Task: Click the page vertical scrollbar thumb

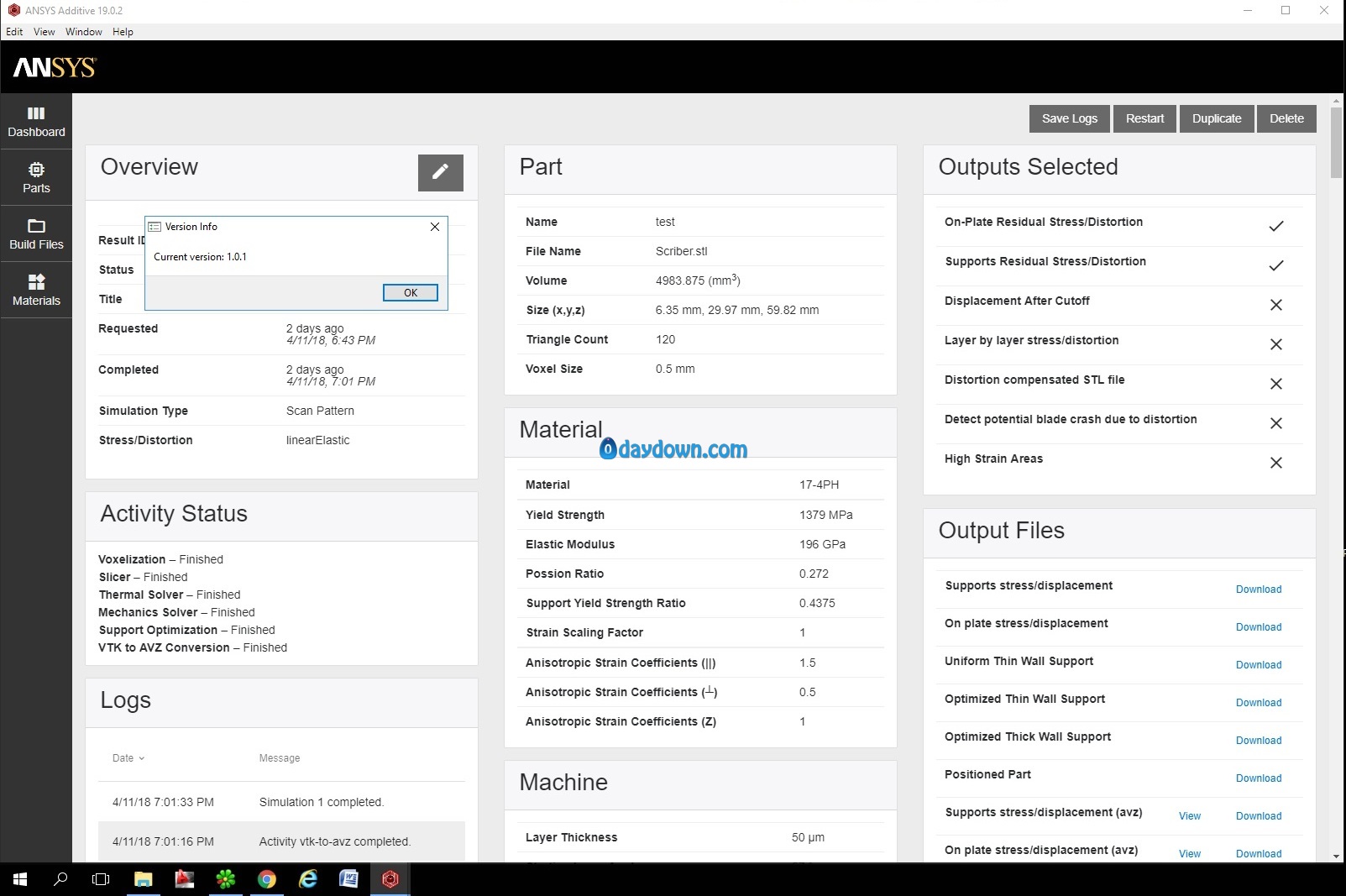Action: (1336, 143)
